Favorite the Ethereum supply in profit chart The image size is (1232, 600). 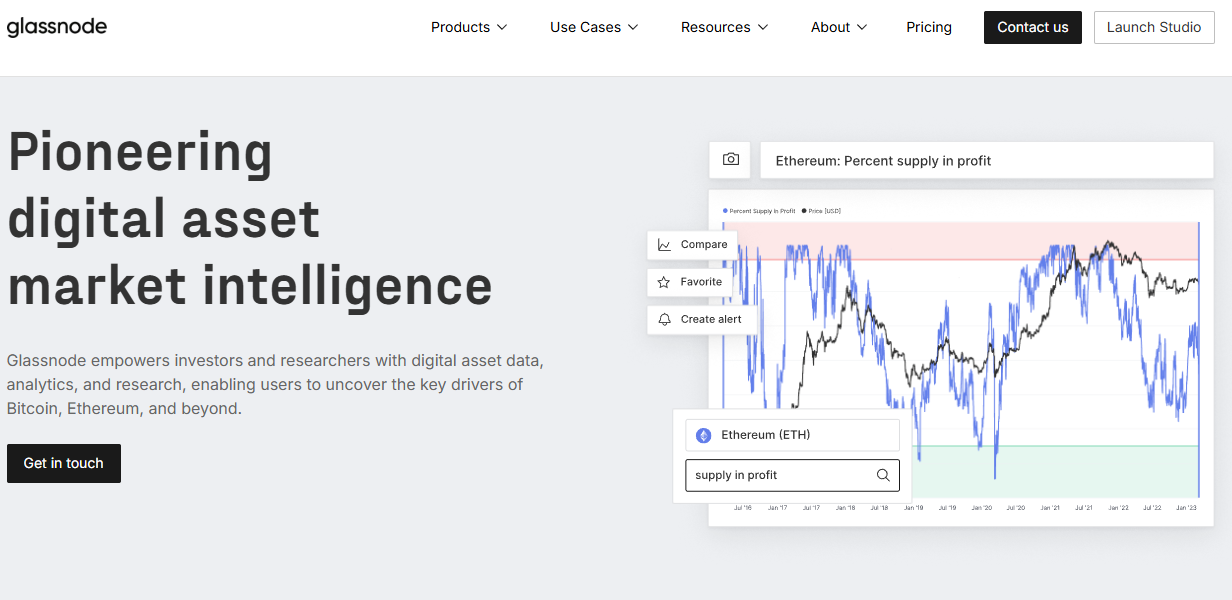(x=689, y=282)
